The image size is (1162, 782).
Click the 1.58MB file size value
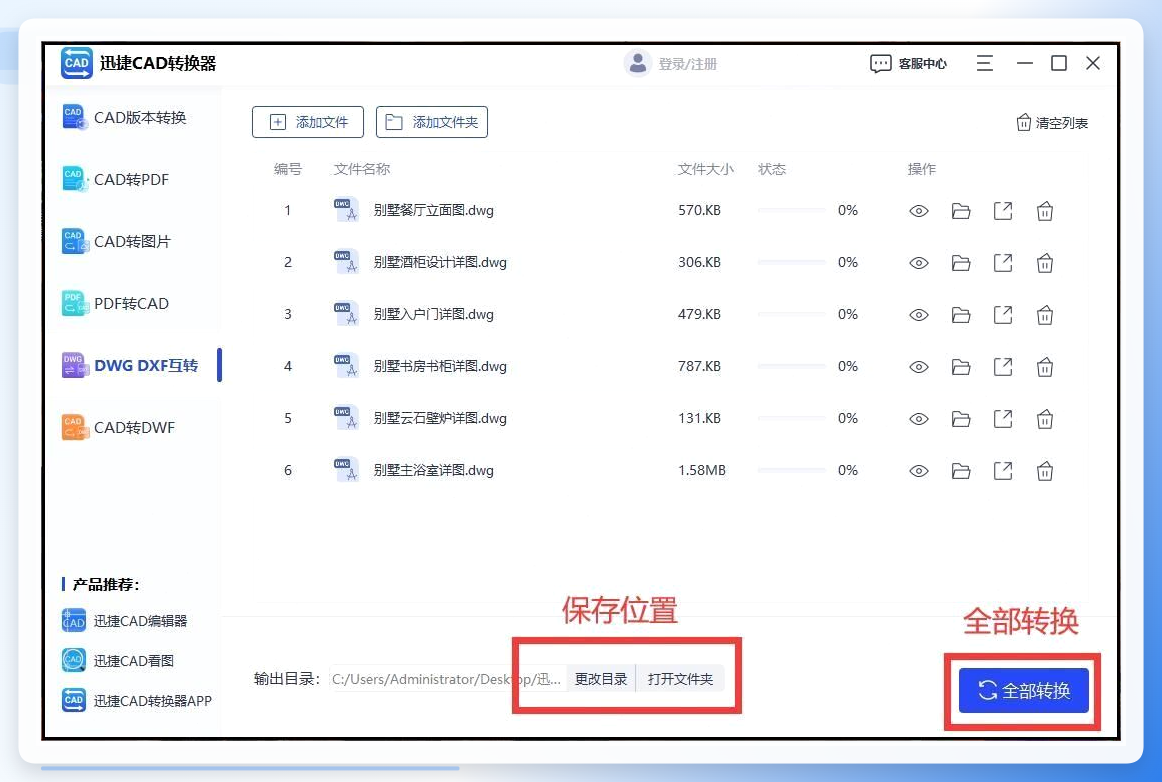coord(702,470)
